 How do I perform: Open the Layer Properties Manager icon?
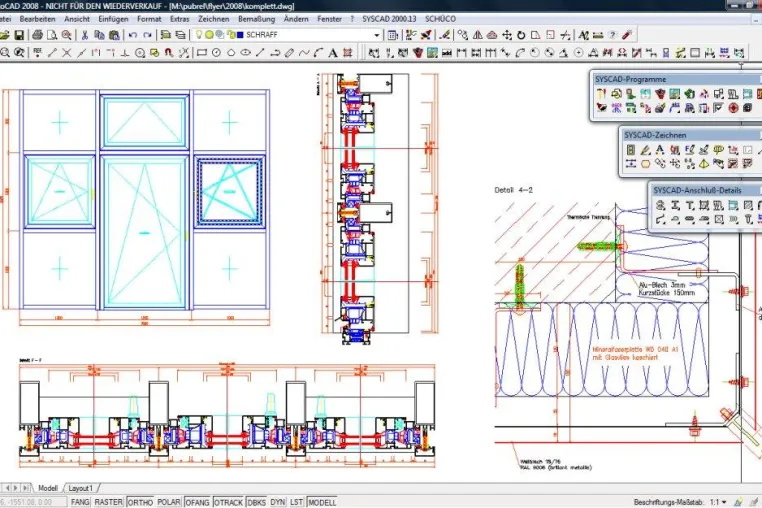165,35
